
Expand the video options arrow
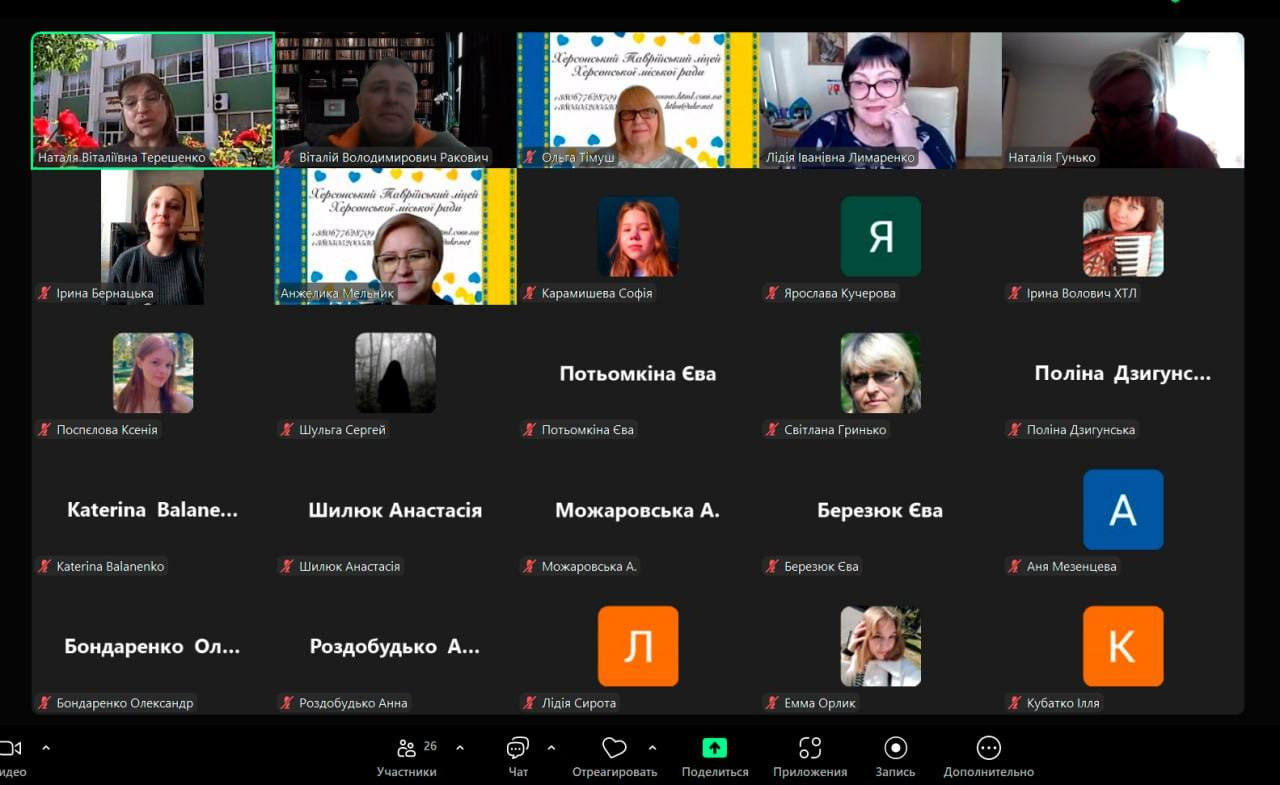pos(45,747)
